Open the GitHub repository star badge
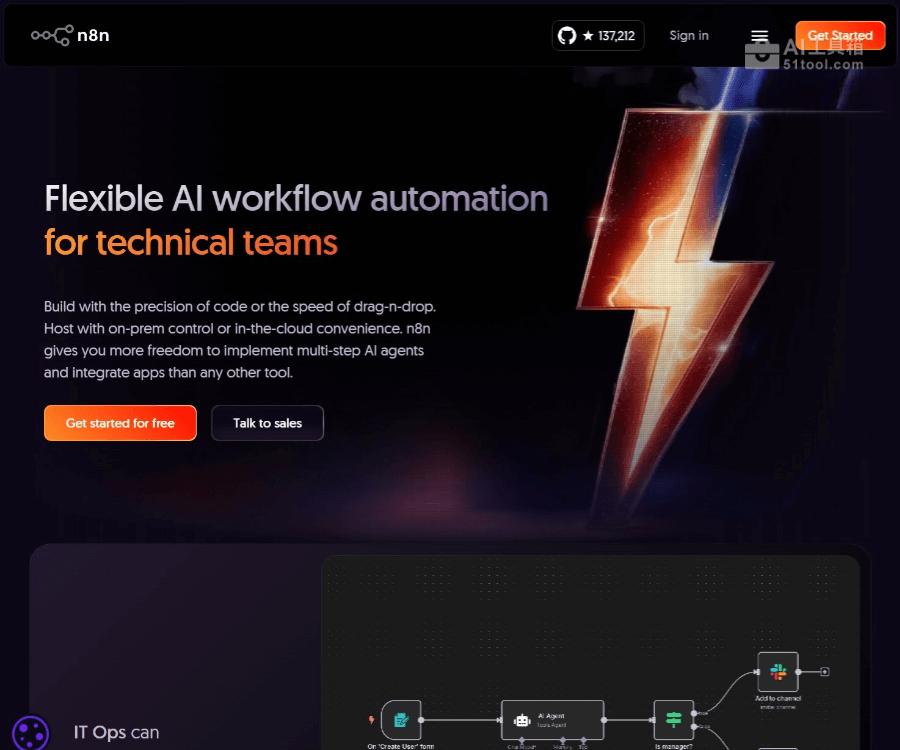This screenshot has height=750, width=900. coord(598,36)
